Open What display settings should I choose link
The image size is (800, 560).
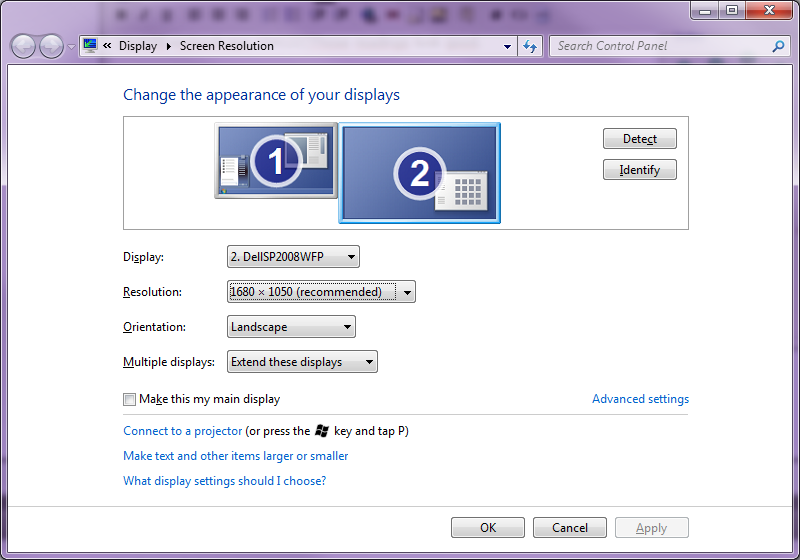tap(224, 481)
